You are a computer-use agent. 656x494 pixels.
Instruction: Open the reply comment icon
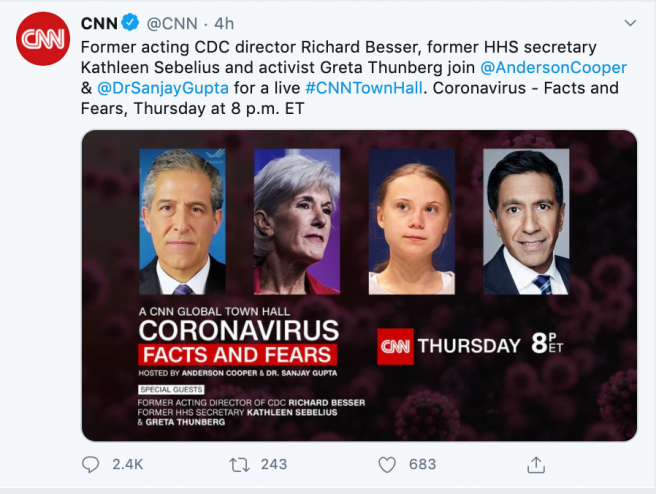[x=91, y=464]
